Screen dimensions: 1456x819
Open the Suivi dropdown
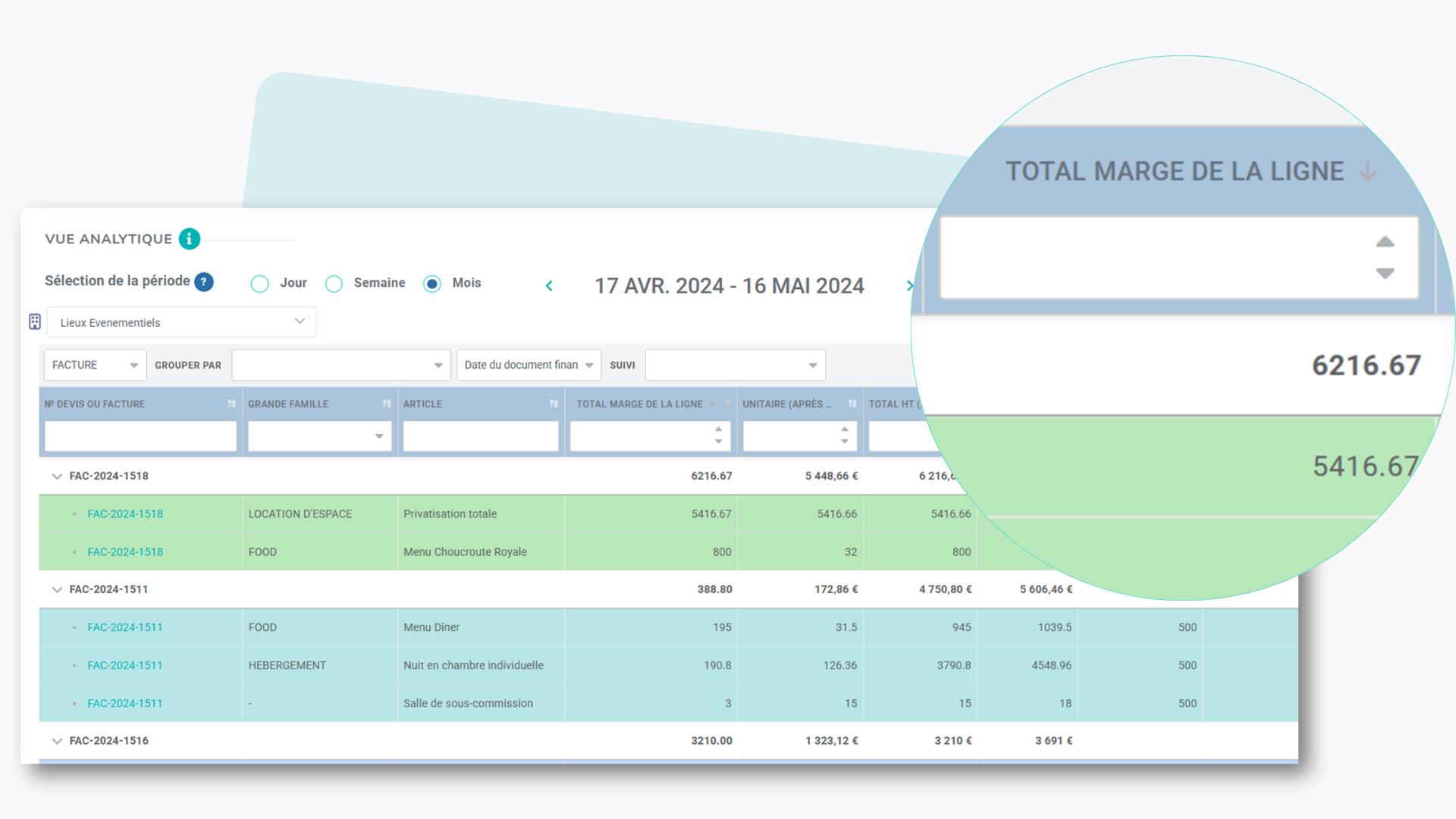coord(735,365)
